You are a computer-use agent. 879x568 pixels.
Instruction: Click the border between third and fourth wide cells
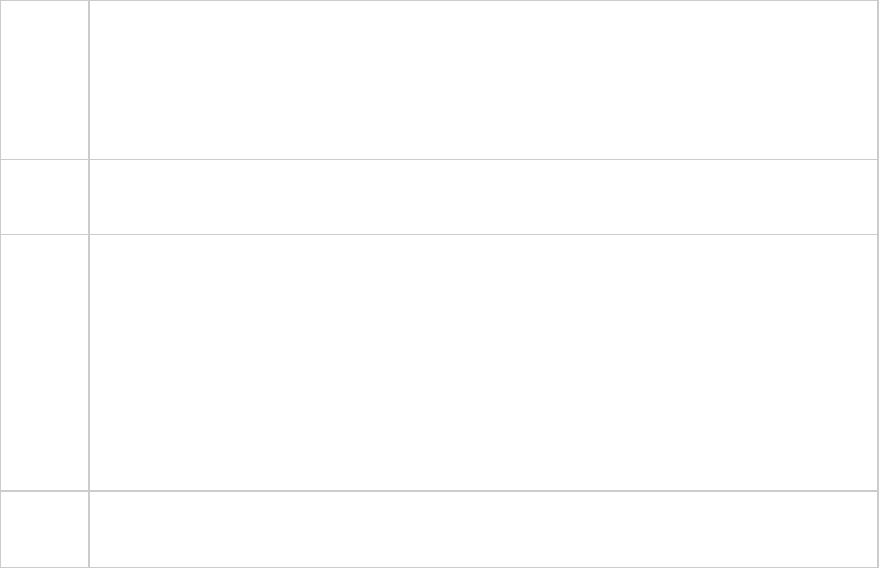pos(483,491)
